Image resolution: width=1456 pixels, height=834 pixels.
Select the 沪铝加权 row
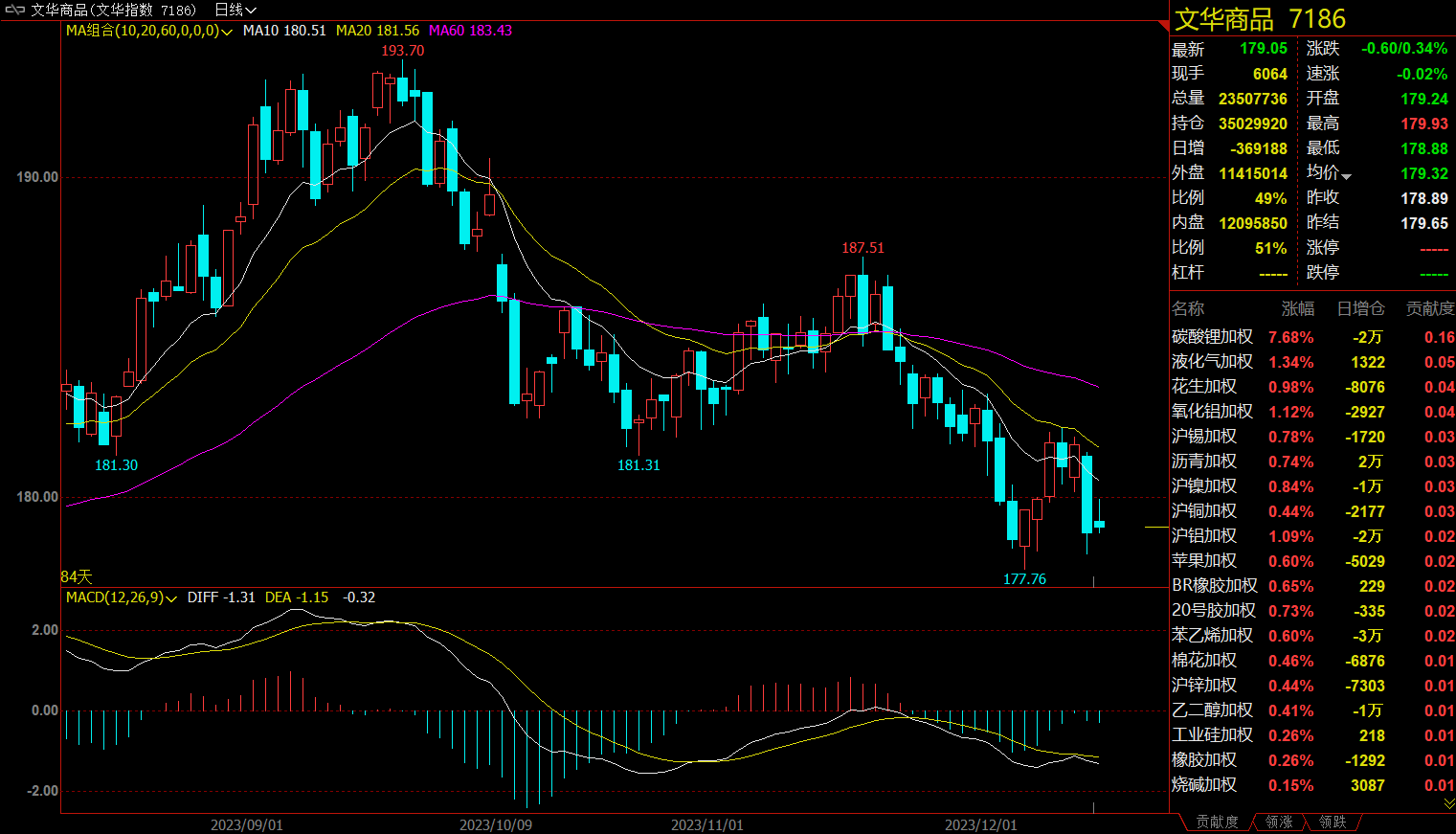click(1312, 536)
